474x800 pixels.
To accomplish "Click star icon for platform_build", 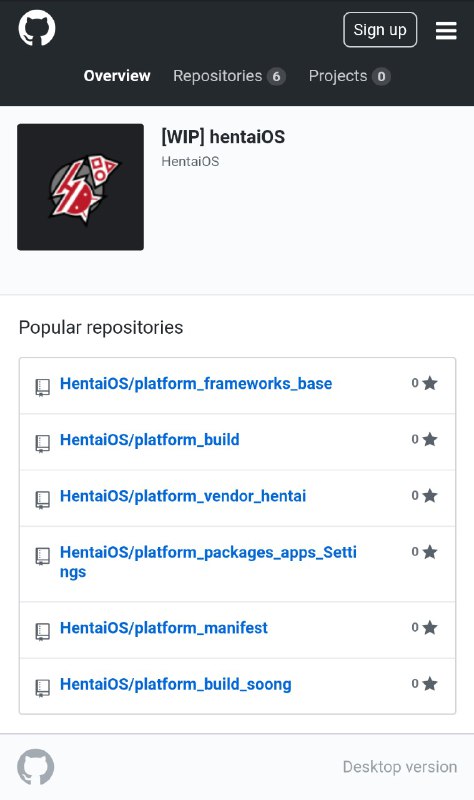I will click(430, 439).
